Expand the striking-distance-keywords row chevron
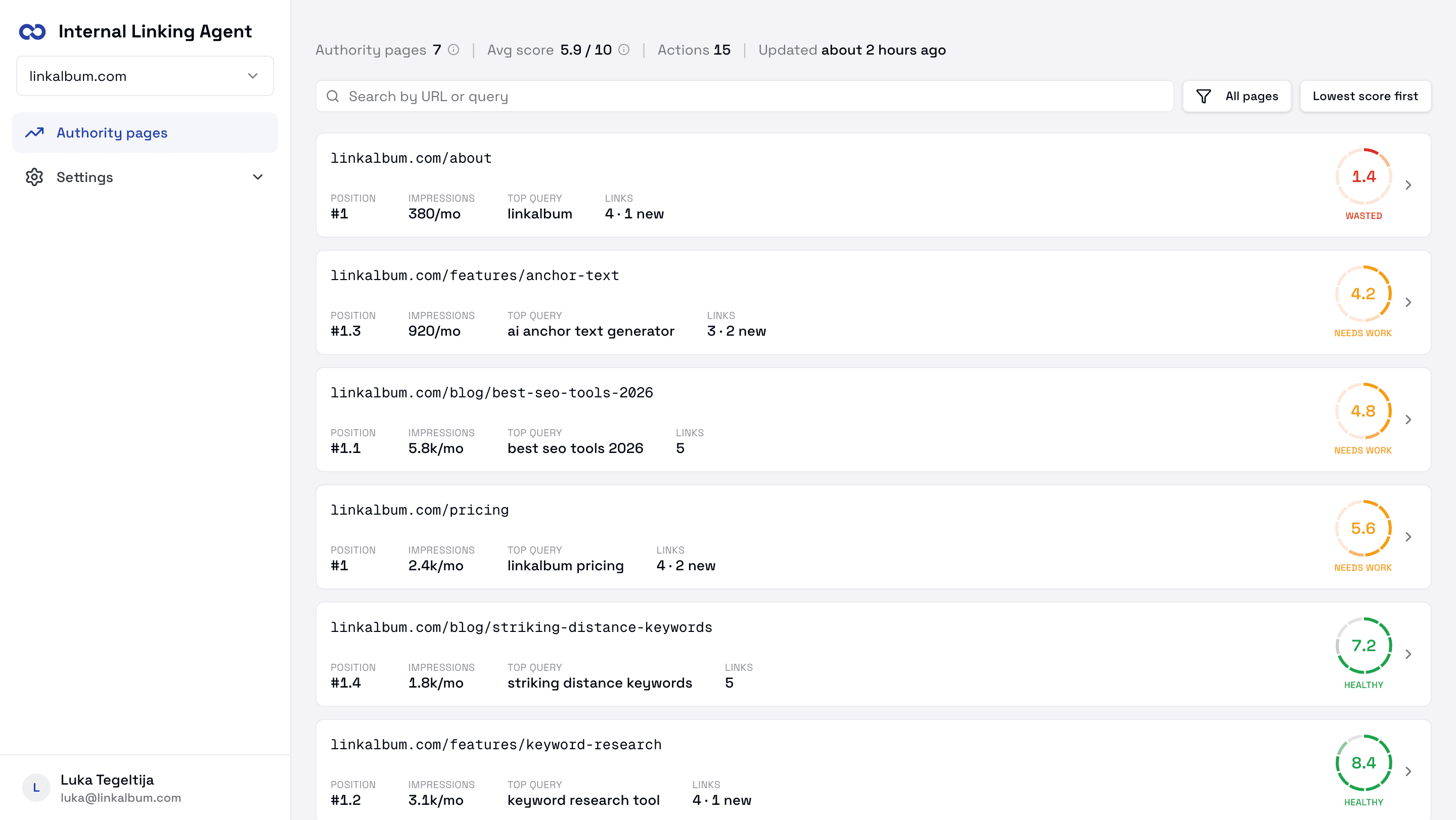Screen dimensions: 1456x820 coord(1408,654)
